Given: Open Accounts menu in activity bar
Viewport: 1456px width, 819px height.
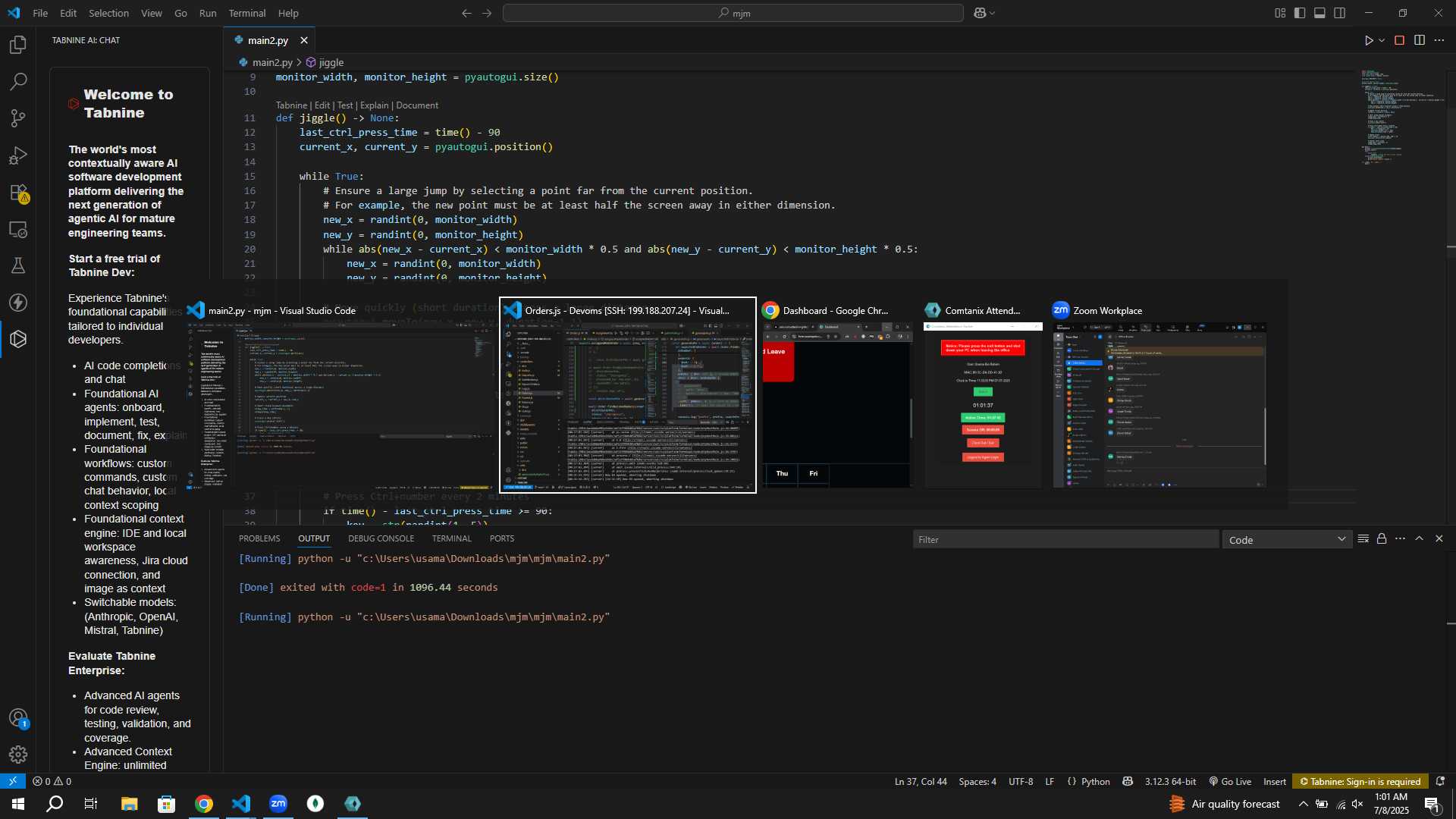Looking at the screenshot, I should pos(18,717).
